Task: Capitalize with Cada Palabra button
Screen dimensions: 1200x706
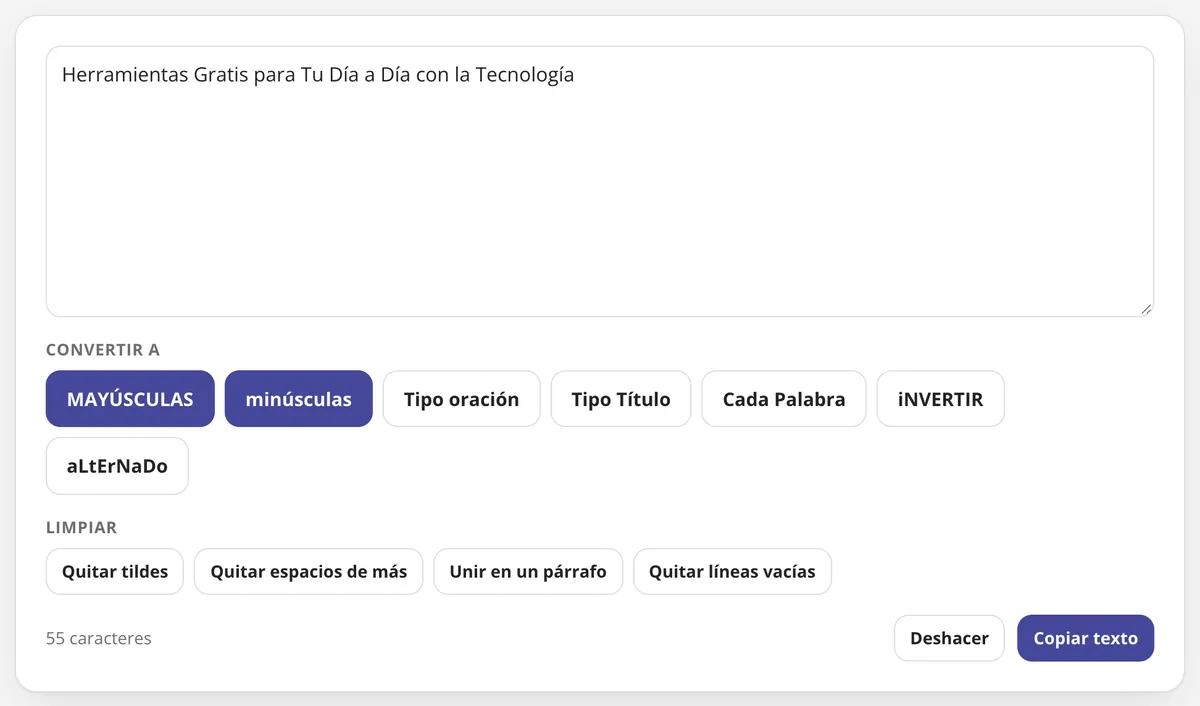Action: pyautogui.click(x=784, y=399)
